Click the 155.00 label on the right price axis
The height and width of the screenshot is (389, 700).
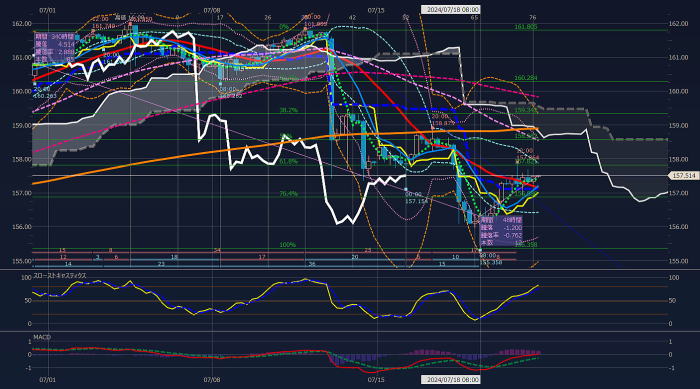point(678,261)
